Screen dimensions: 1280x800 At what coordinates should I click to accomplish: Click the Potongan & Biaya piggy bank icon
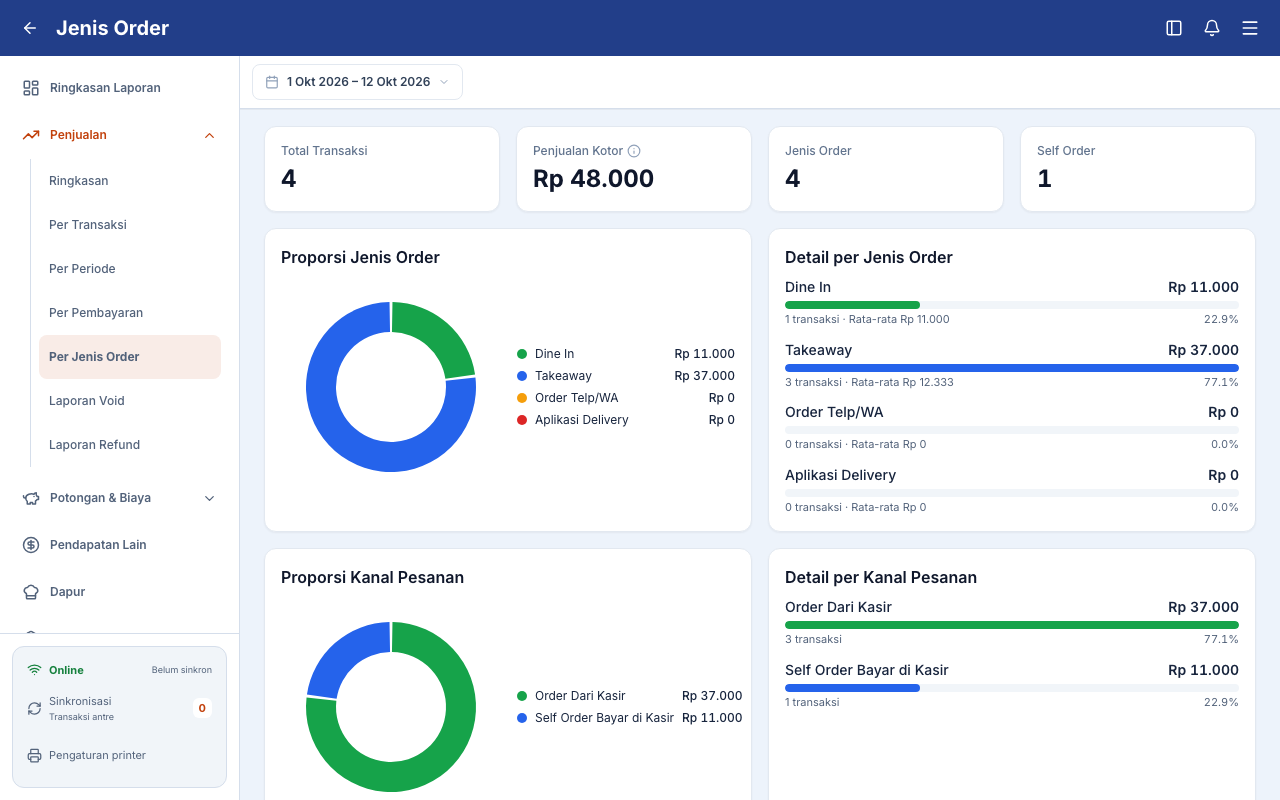coord(31,498)
